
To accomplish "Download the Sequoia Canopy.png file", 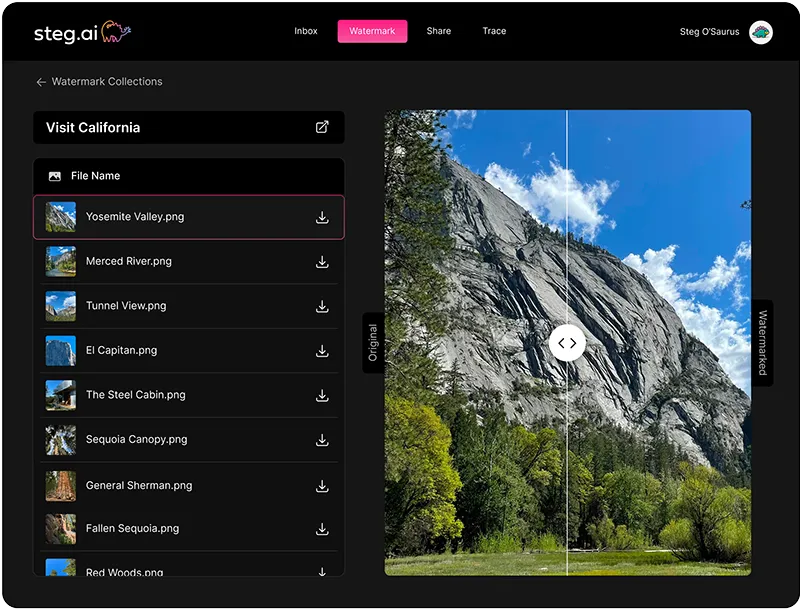I will 322,440.
